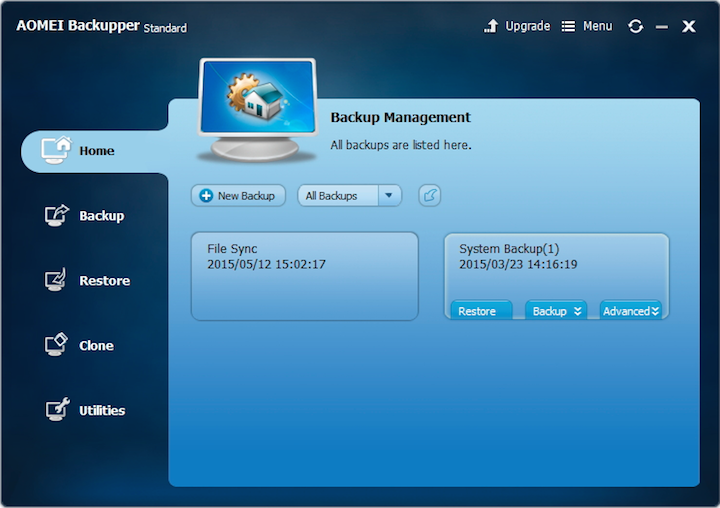Click the AOMEI Backupper Standard title
Screen dimensions: 720x508
click(101, 26)
